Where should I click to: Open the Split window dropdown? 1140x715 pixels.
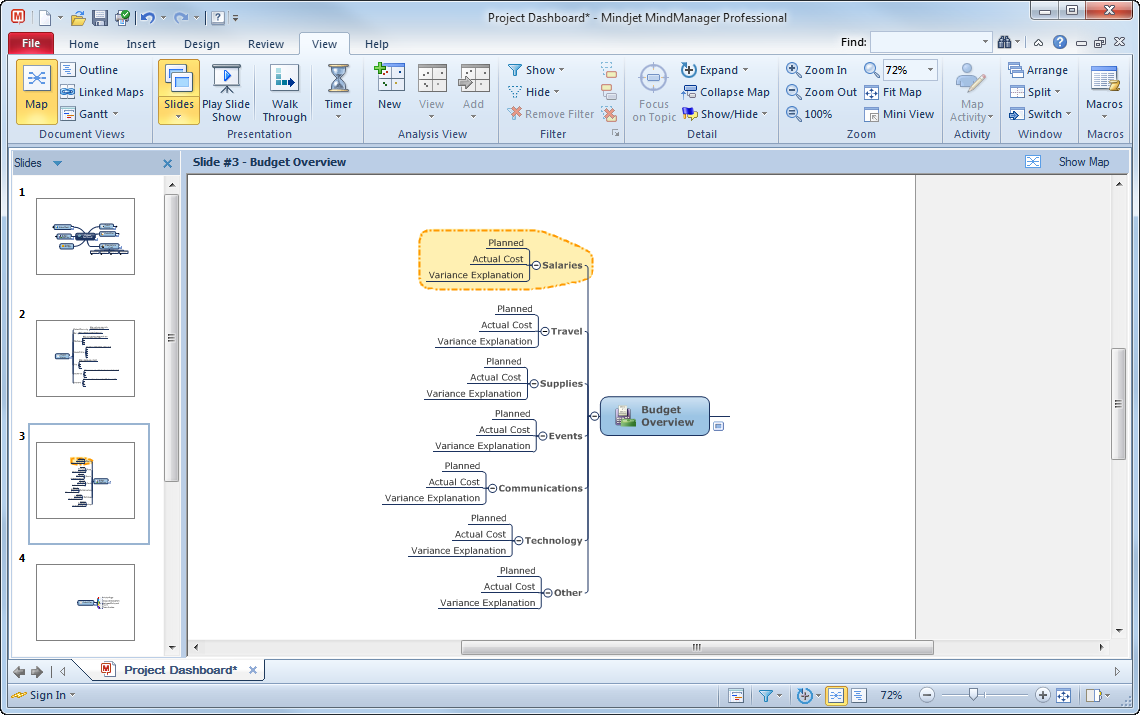[x=1035, y=92]
